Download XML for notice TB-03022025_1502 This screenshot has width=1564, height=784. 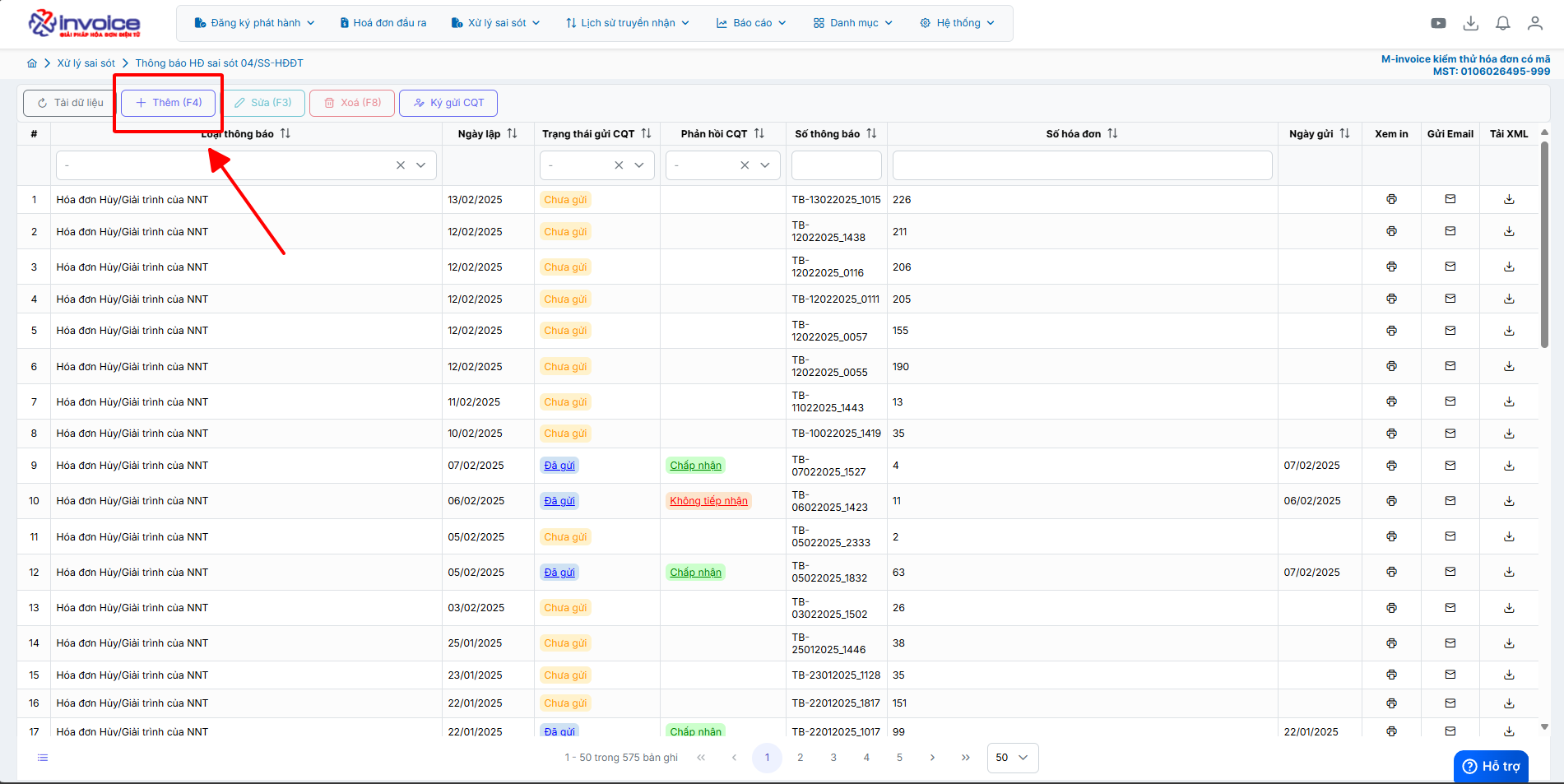tap(1509, 608)
